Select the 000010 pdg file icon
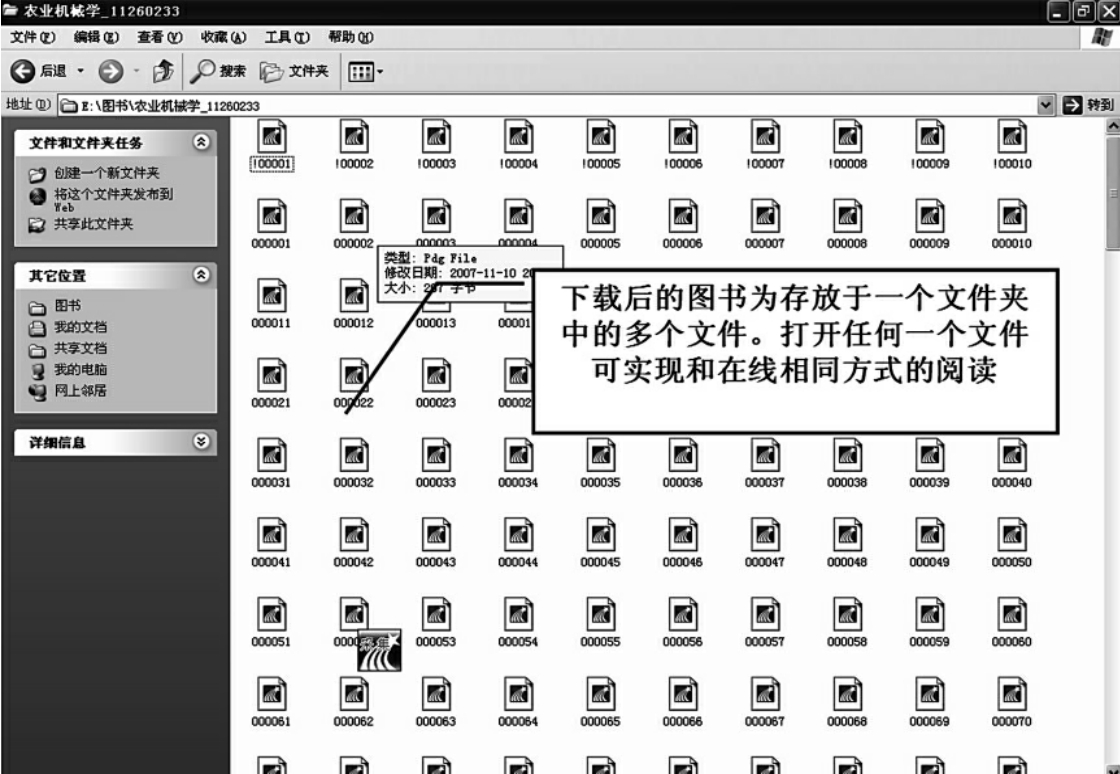This screenshot has width=1120, height=774. (x=1012, y=216)
